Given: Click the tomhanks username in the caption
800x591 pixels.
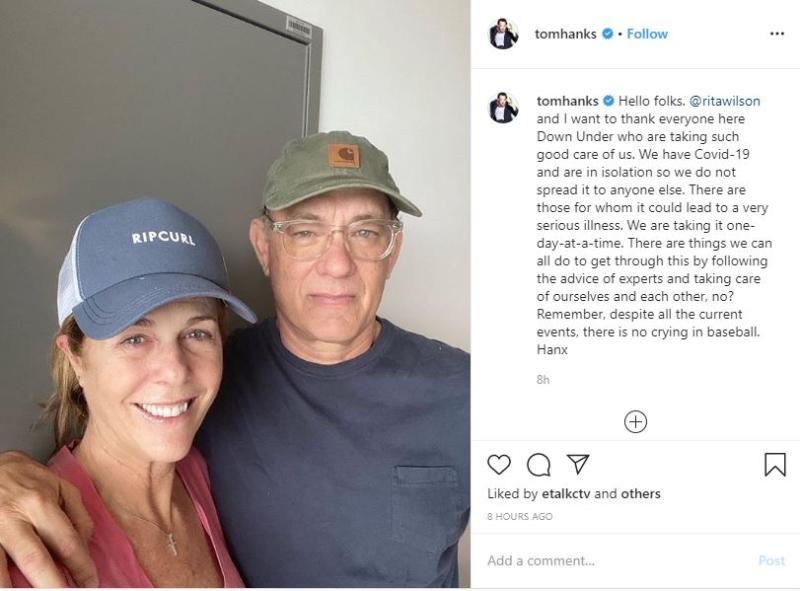Looking at the screenshot, I should (x=567, y=101).
